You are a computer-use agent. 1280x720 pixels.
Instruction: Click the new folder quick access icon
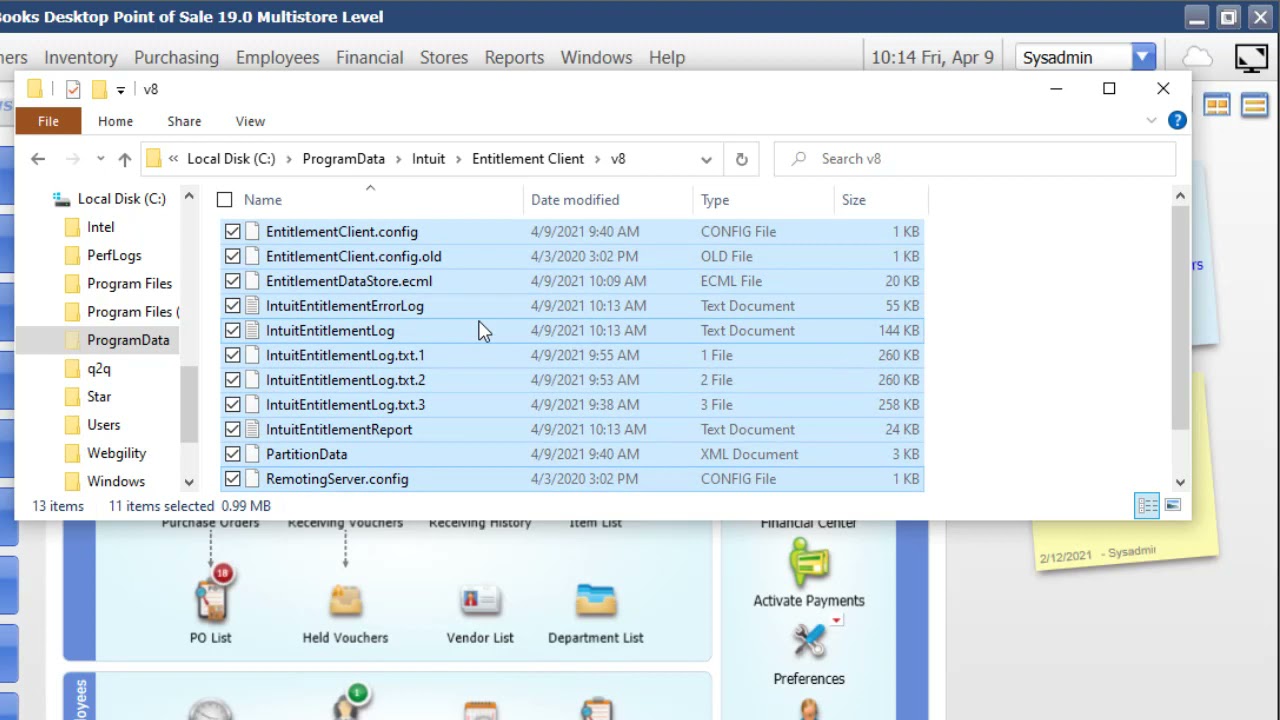click(x=98, y=89)
